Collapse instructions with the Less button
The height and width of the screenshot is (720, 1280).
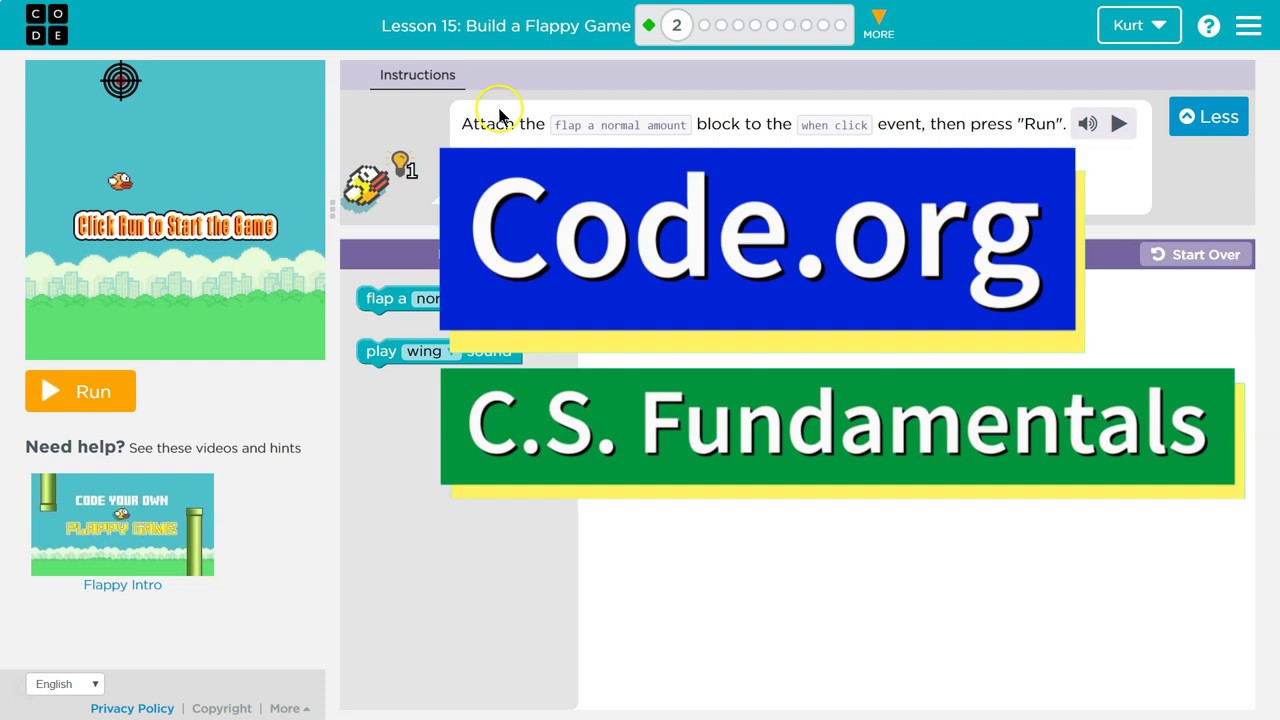click(1208, 117)
